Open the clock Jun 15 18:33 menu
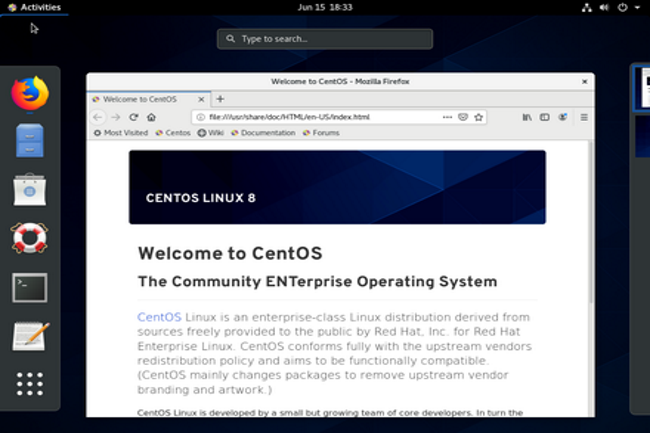 pos(325,7)
